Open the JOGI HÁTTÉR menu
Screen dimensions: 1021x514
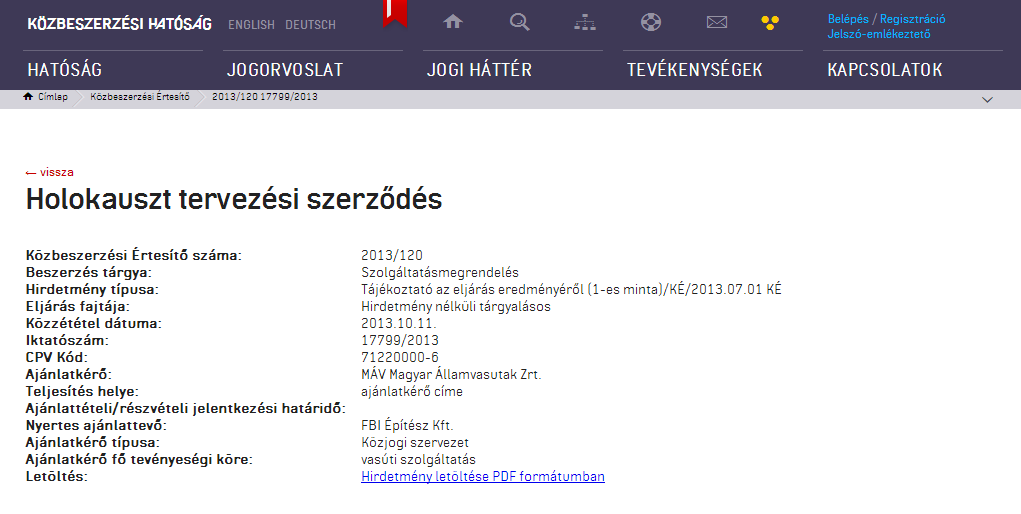(479, 70)
